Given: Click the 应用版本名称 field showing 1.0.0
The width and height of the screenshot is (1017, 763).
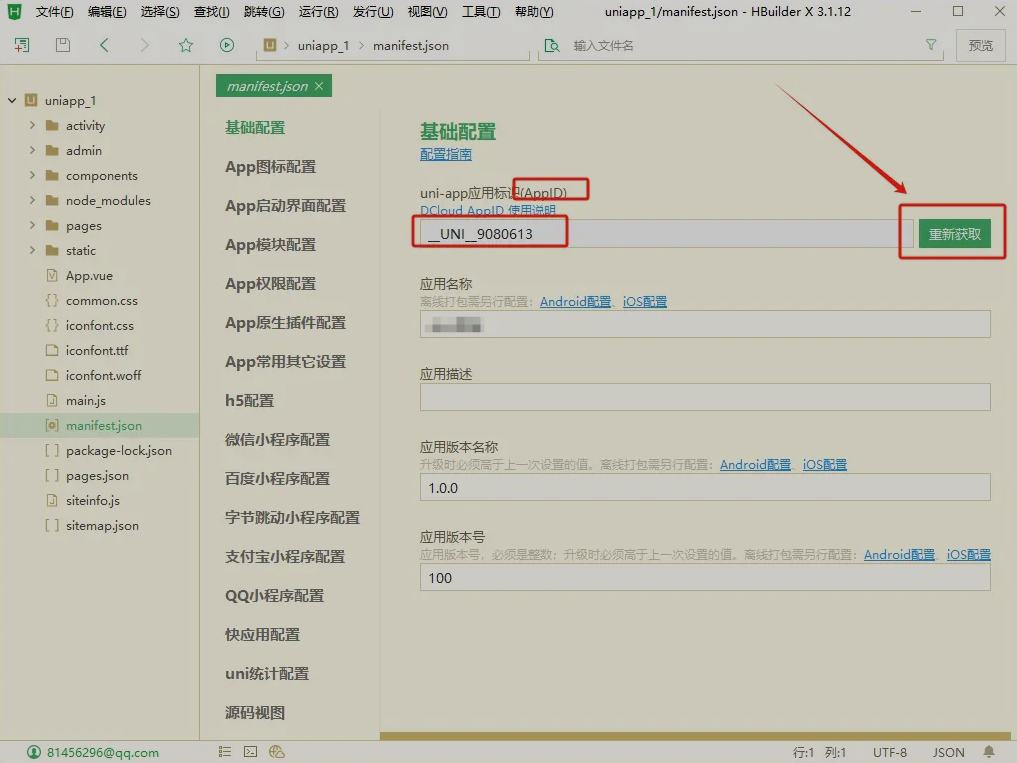Looking at the screenshot, I should (x=705, y=487).
